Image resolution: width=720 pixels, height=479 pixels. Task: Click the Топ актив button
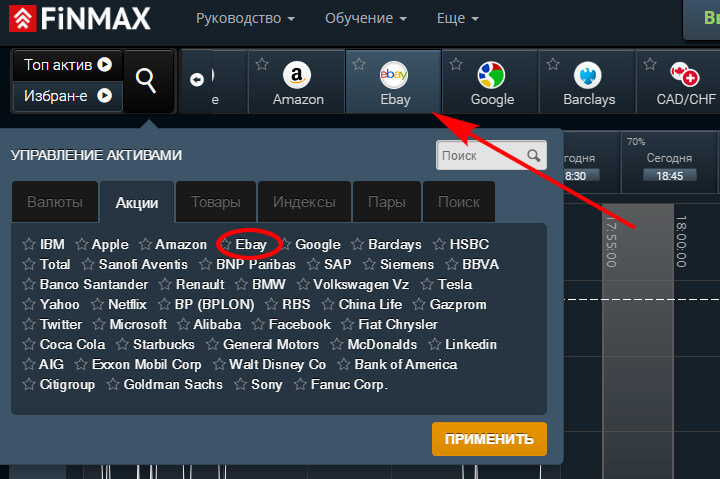click(67, 65)
